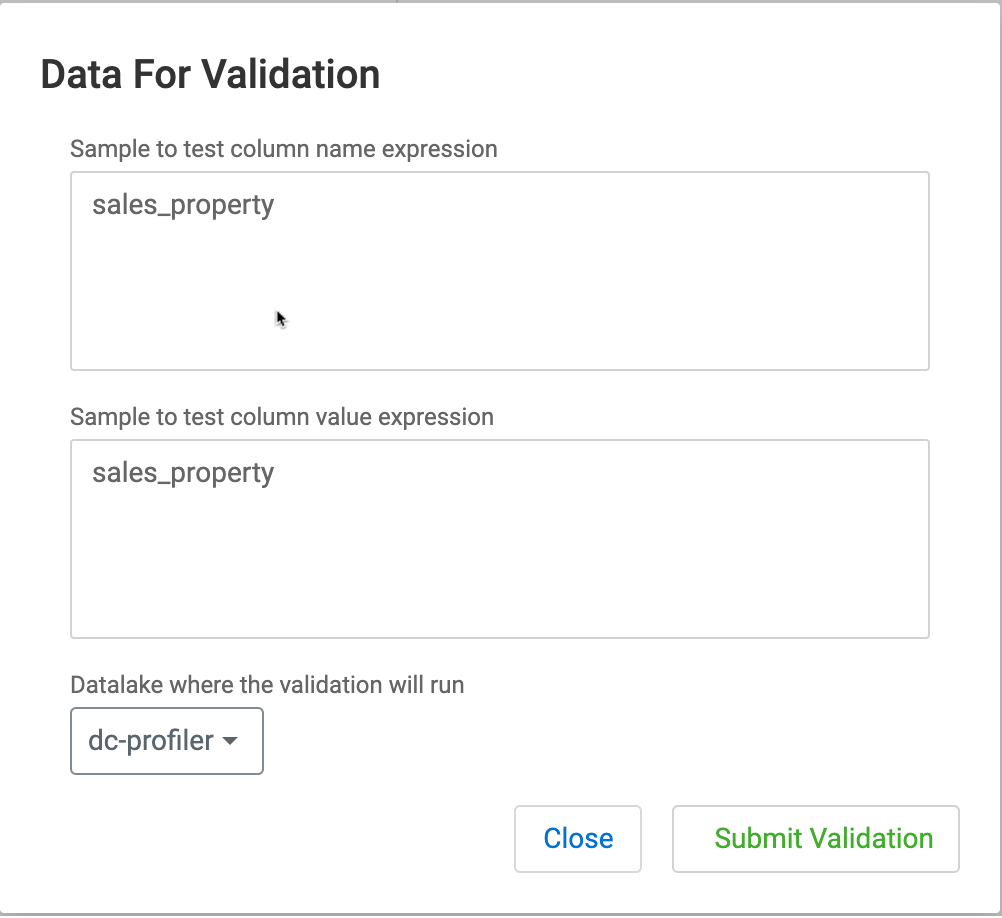Place cursor on sales_property in column name sample
The height and width of the screenshot is (918, 1002).
pos(183,205)
